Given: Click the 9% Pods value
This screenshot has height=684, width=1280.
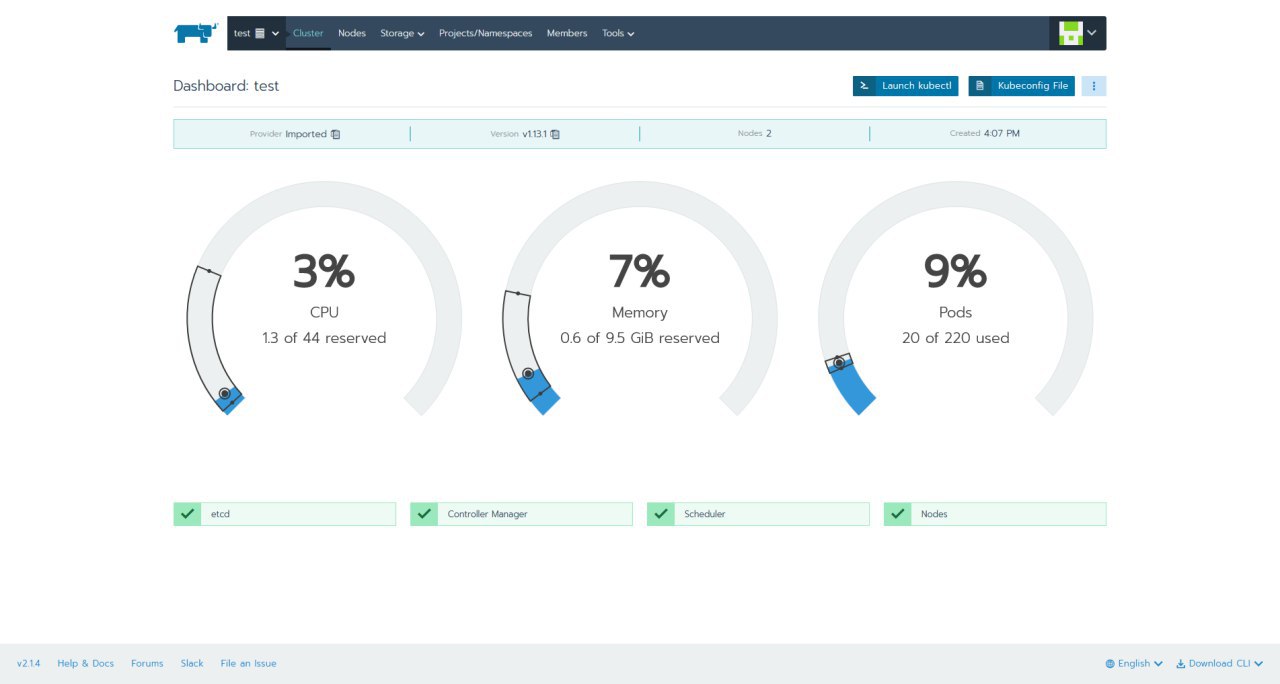Looking at the screenshot, I should point(955,272).
